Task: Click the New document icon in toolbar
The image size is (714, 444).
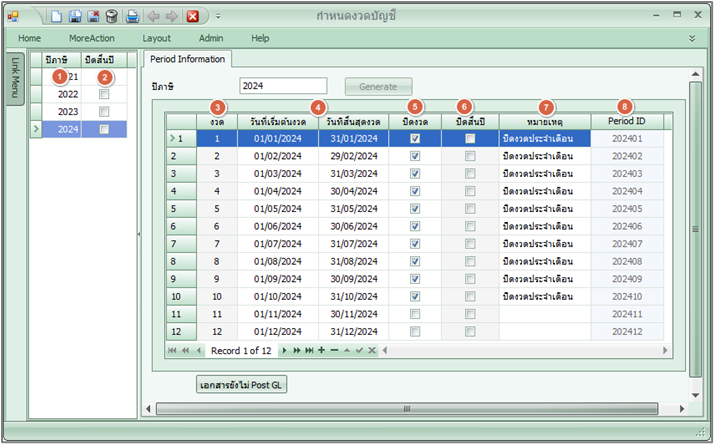Action: (x=57, y=16)
